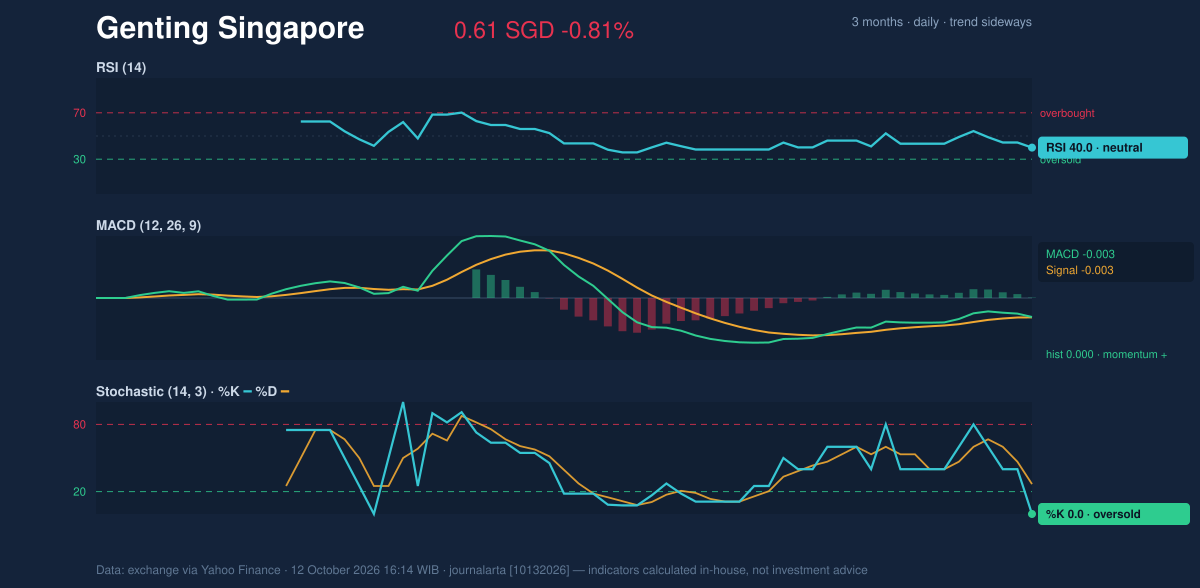Click the %D legend line marker
Viewport: 1200px width, 588px height.
tap(285, 391)
